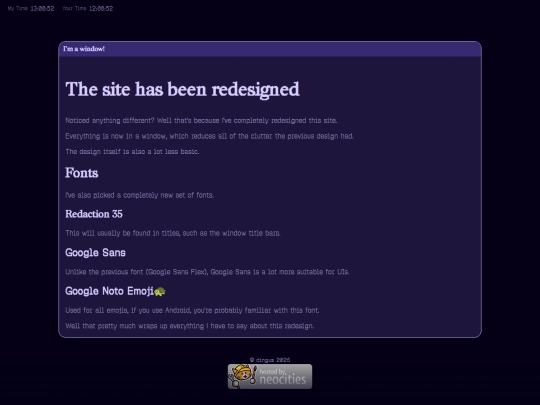This screenshot has width=540, height=405.
Task: Click 'I've also picked a completely new set of fonts'
Action: tap(139, 195)
